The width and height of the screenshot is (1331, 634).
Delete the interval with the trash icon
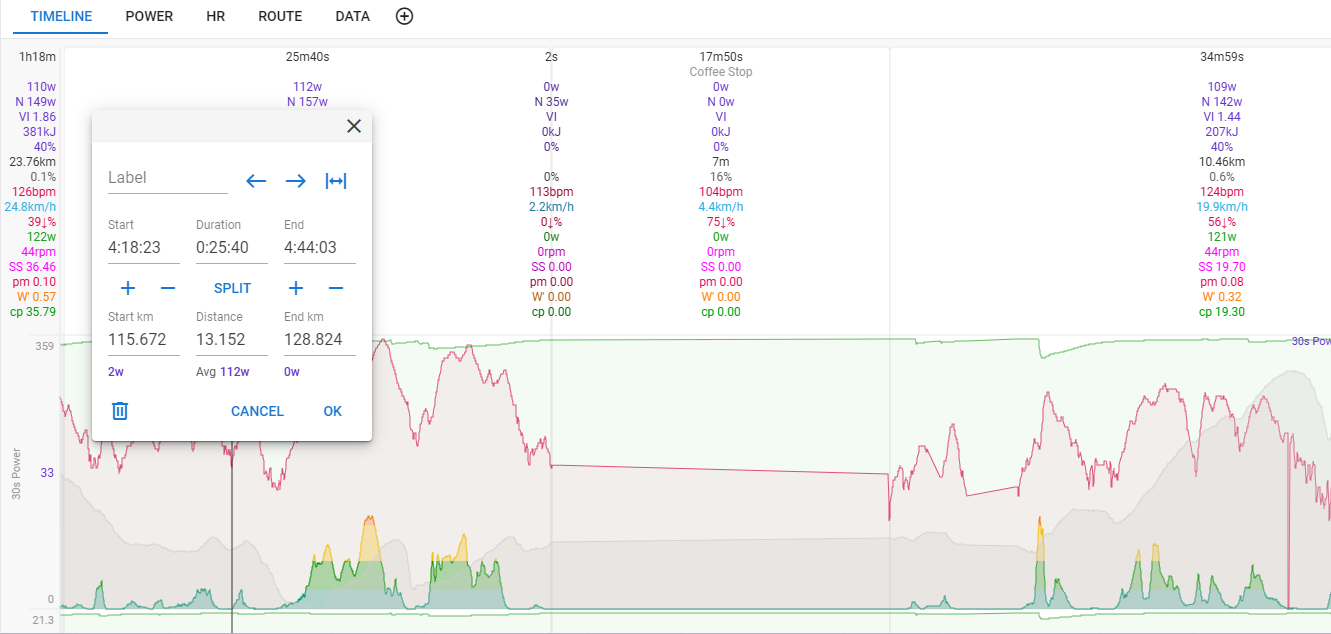click(x=120, y=411)
